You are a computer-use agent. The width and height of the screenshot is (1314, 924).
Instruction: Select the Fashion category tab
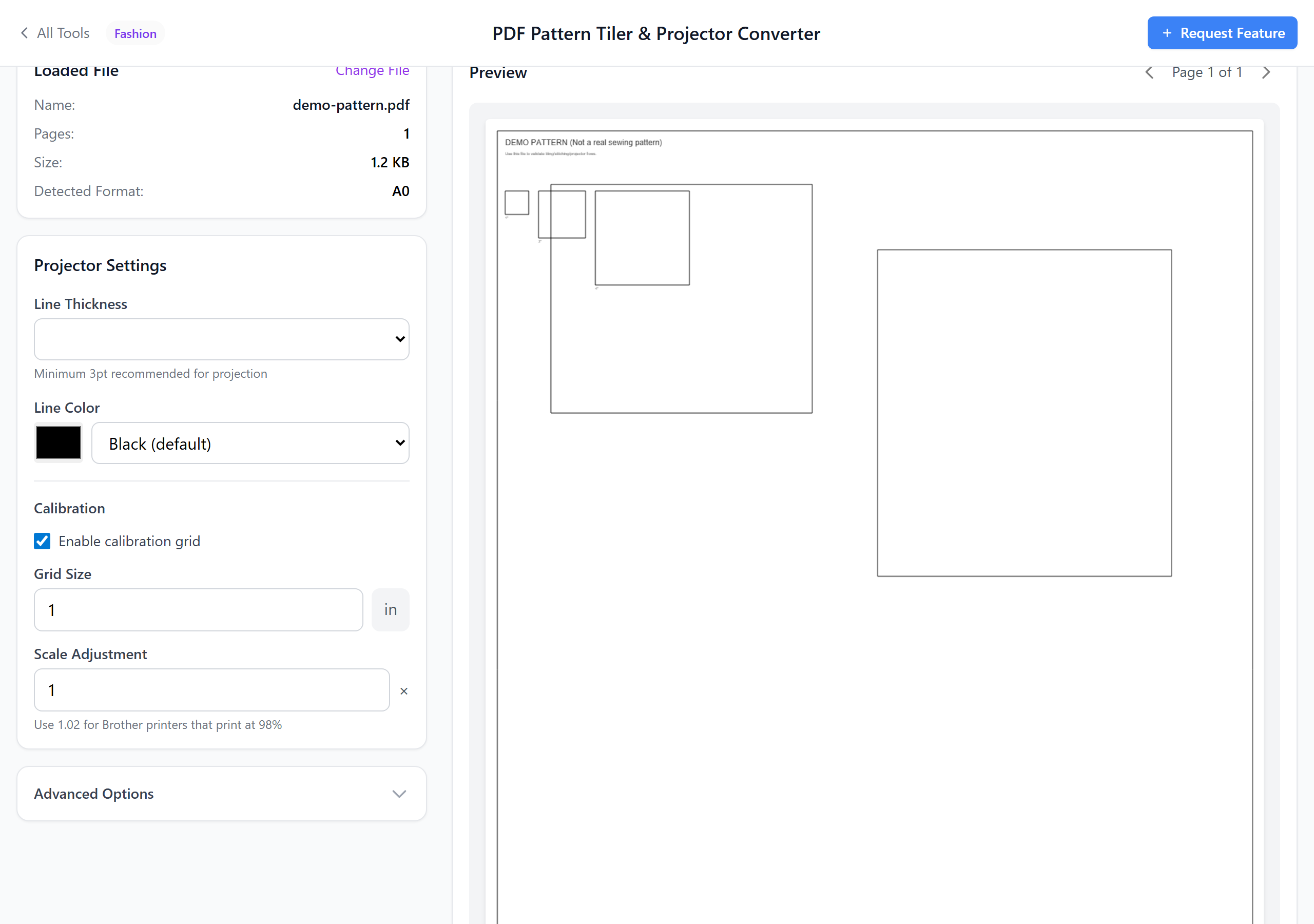[x=135, y=33]
